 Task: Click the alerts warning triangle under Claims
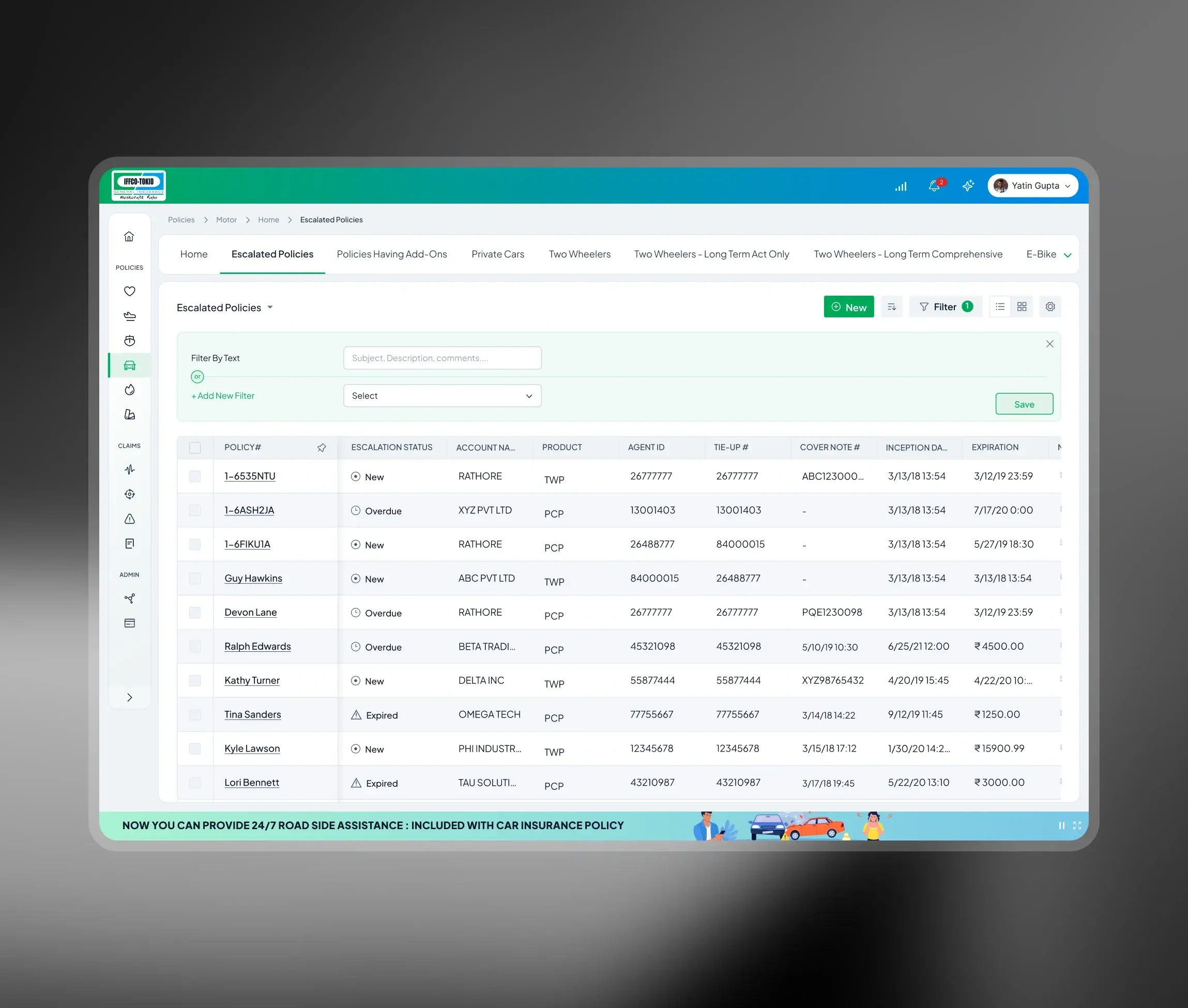tap(129, 519)
